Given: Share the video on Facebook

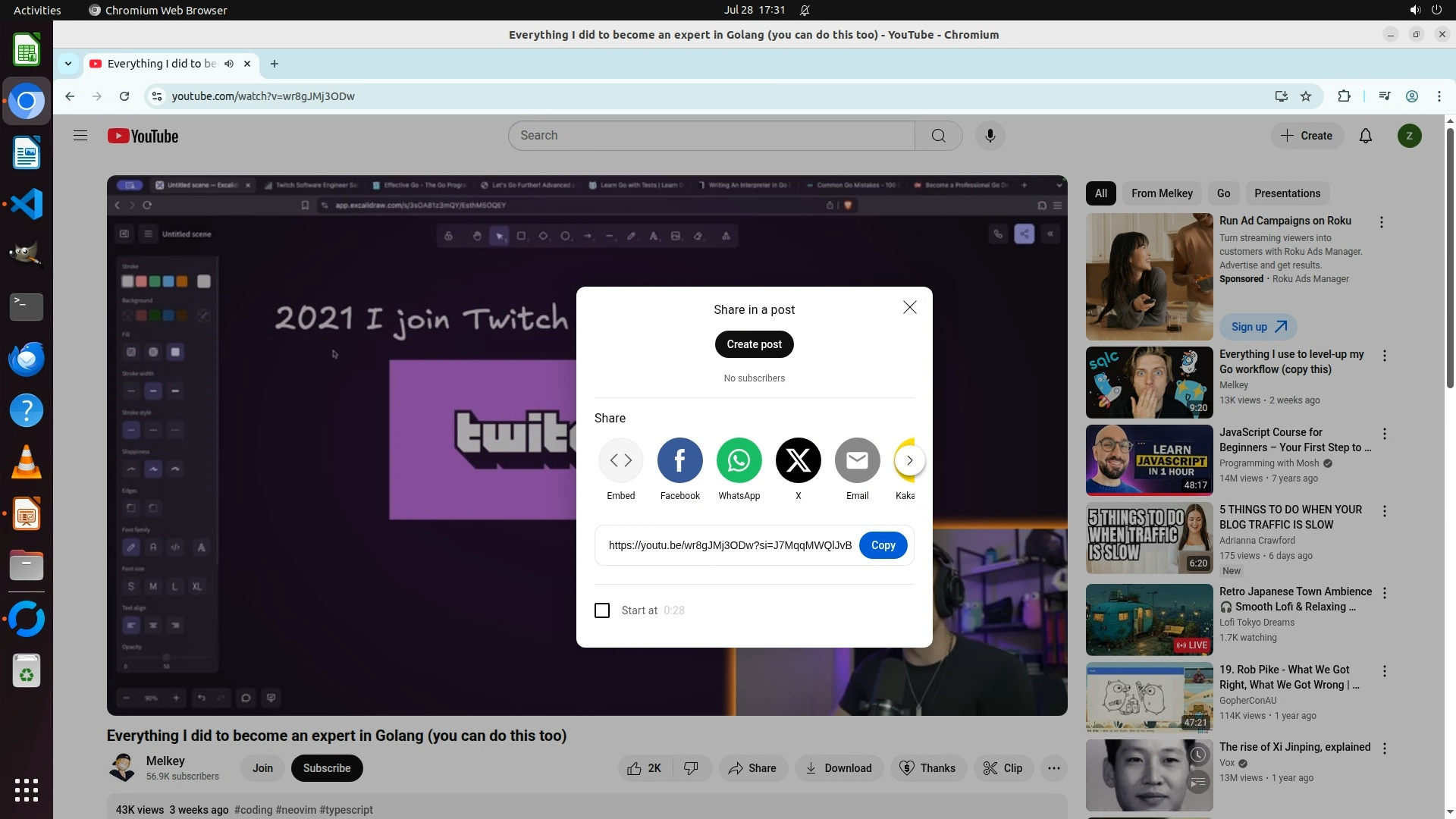Looking at the screenshot, I should coord(679,460).
